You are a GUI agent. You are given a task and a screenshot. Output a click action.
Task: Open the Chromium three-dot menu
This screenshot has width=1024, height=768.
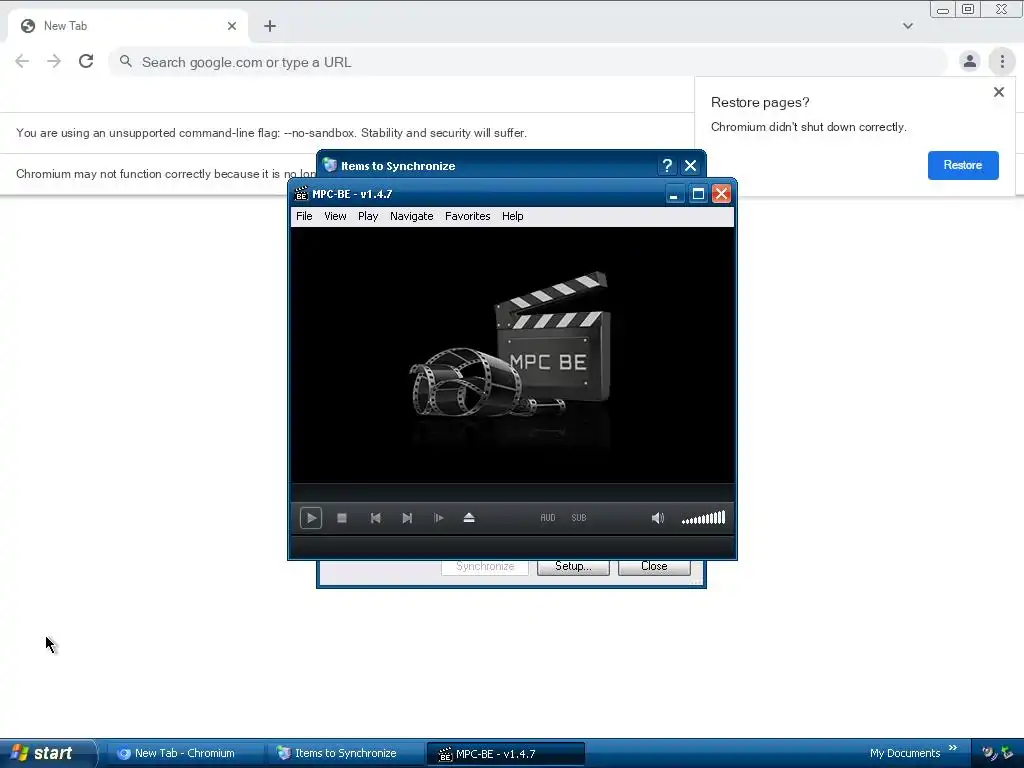click(x=1002, y=61)
